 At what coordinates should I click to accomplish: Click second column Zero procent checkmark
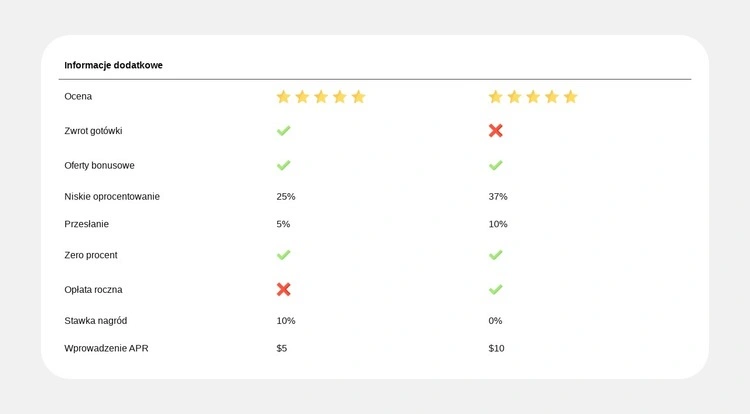496,255
